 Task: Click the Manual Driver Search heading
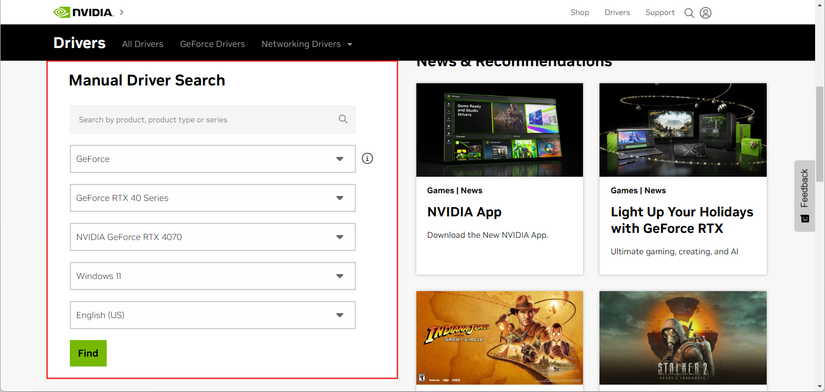147,81
